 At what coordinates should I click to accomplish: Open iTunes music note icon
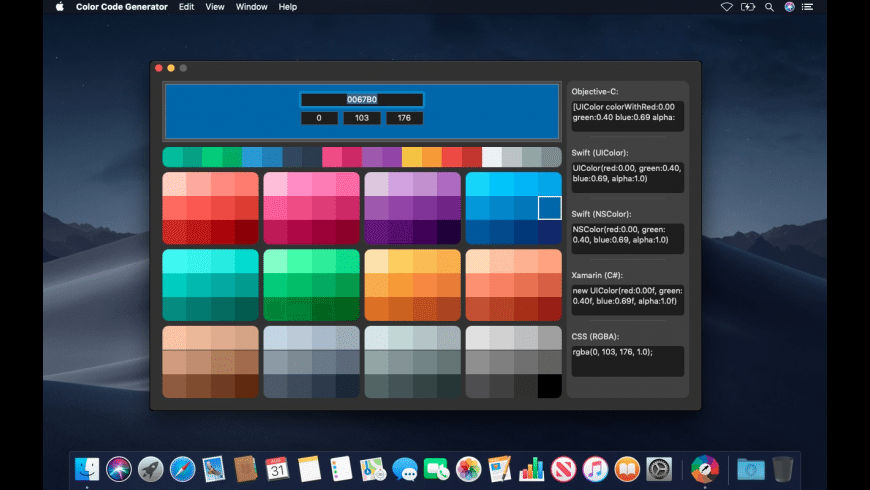pos(595,469)
